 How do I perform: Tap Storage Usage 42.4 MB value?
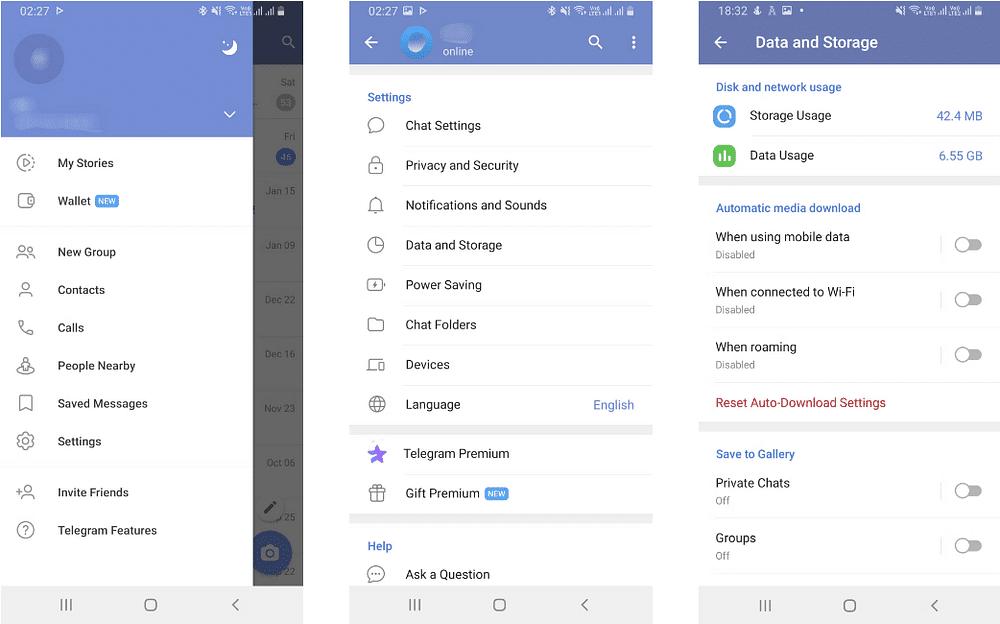pyautogui.click(x=959, y=116)
